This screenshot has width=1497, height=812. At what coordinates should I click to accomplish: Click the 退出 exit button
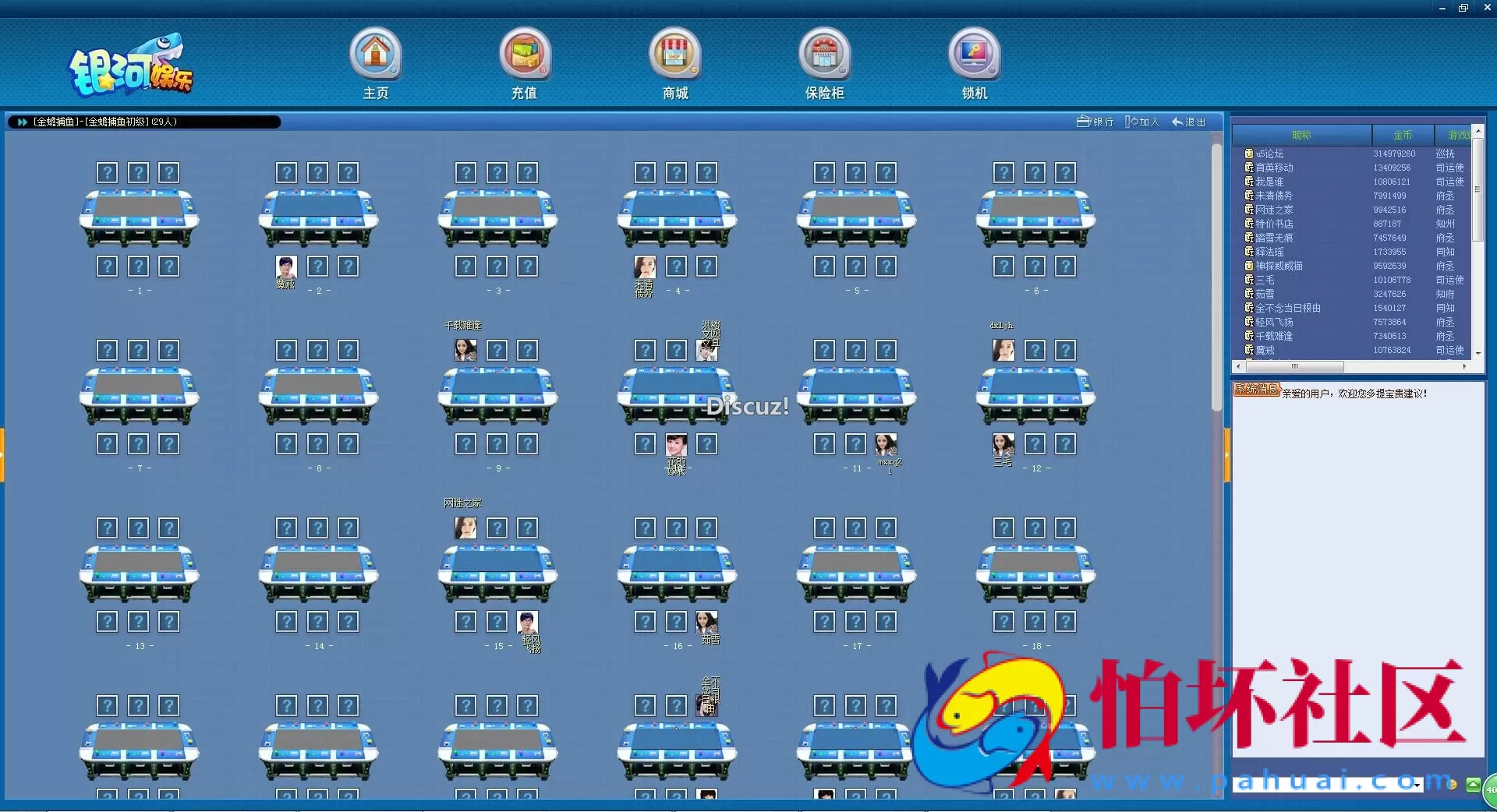coord(1189,122)
